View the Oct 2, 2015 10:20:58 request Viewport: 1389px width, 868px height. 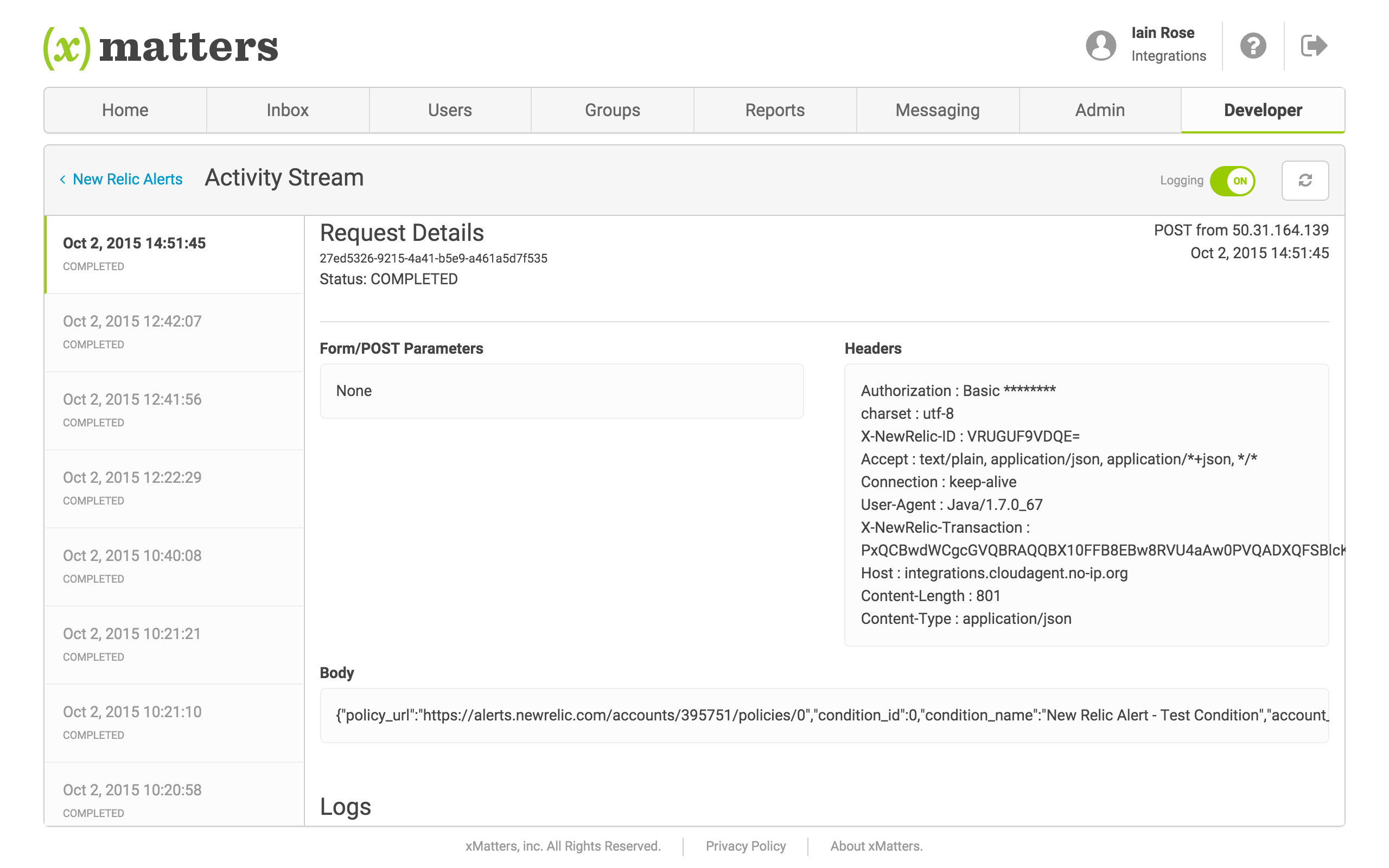click(x=175, y=795)
